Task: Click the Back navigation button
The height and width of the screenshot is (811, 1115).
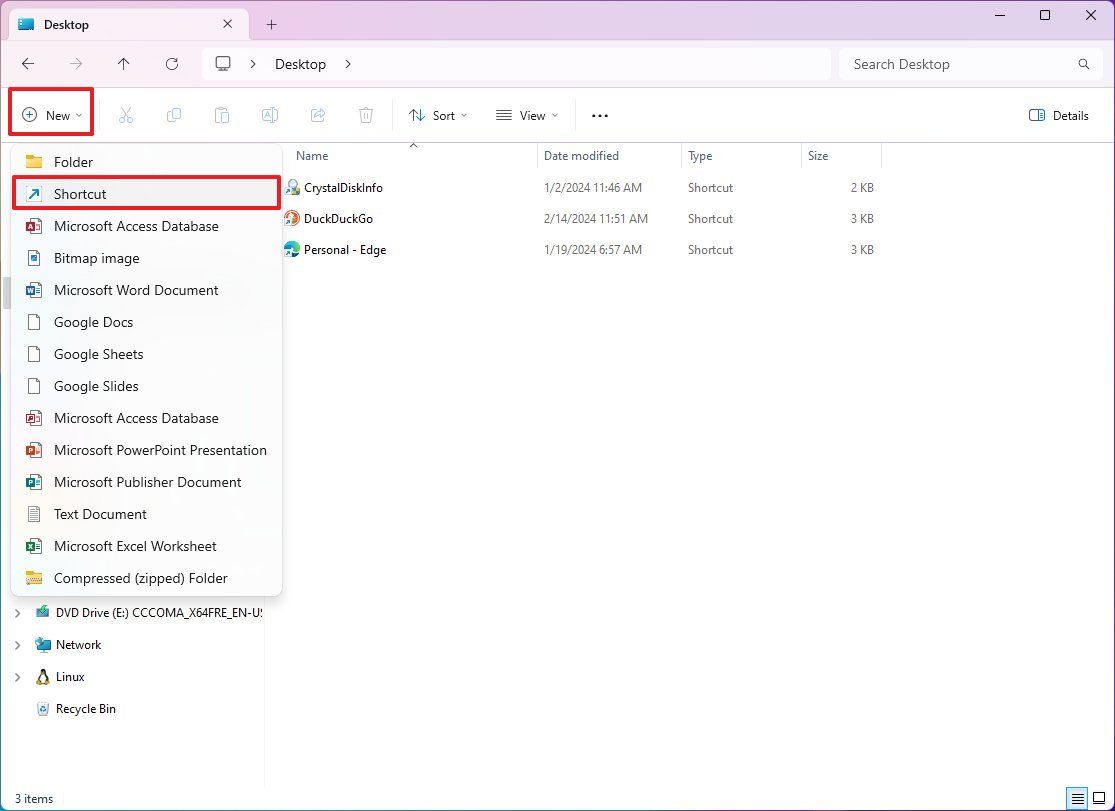Action: point(28,63)
